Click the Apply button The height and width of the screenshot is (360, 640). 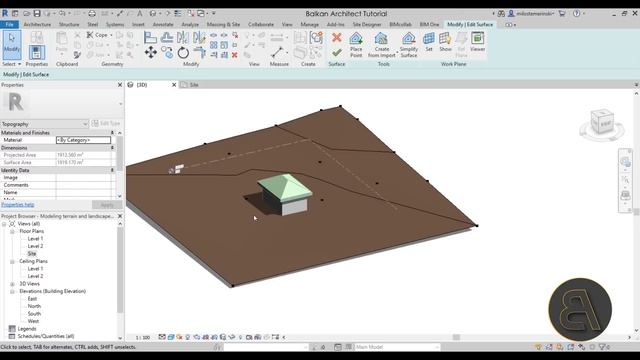pyautogui.click(x=107, y=204)
